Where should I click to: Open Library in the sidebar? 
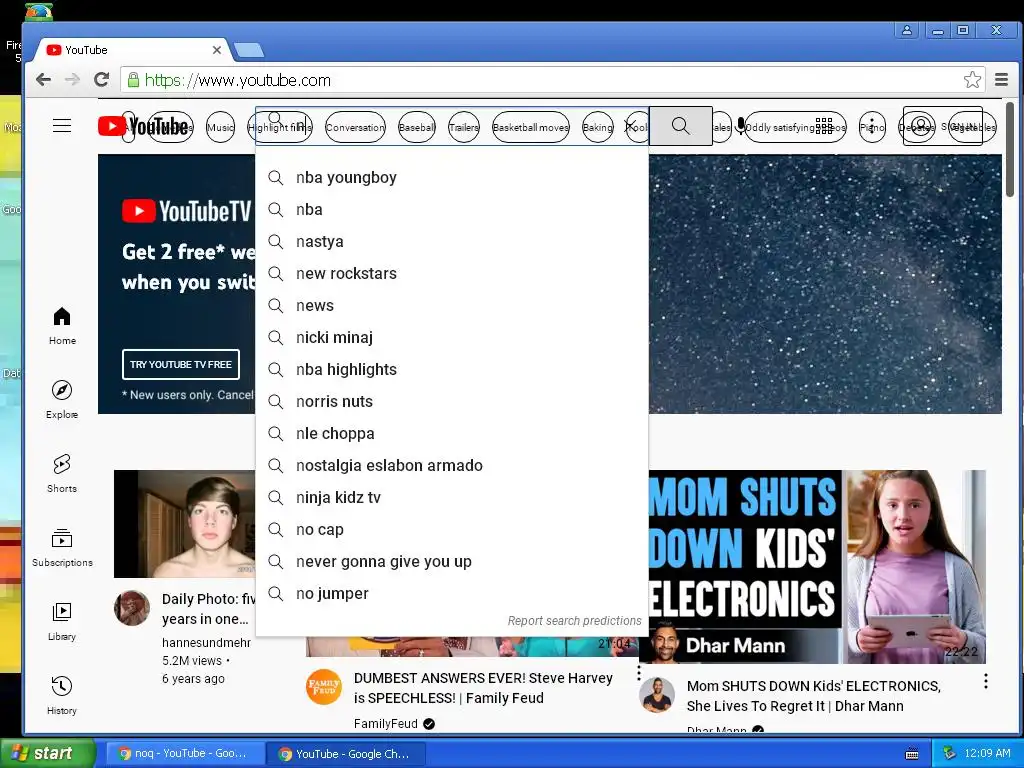(x=62, y=621)
